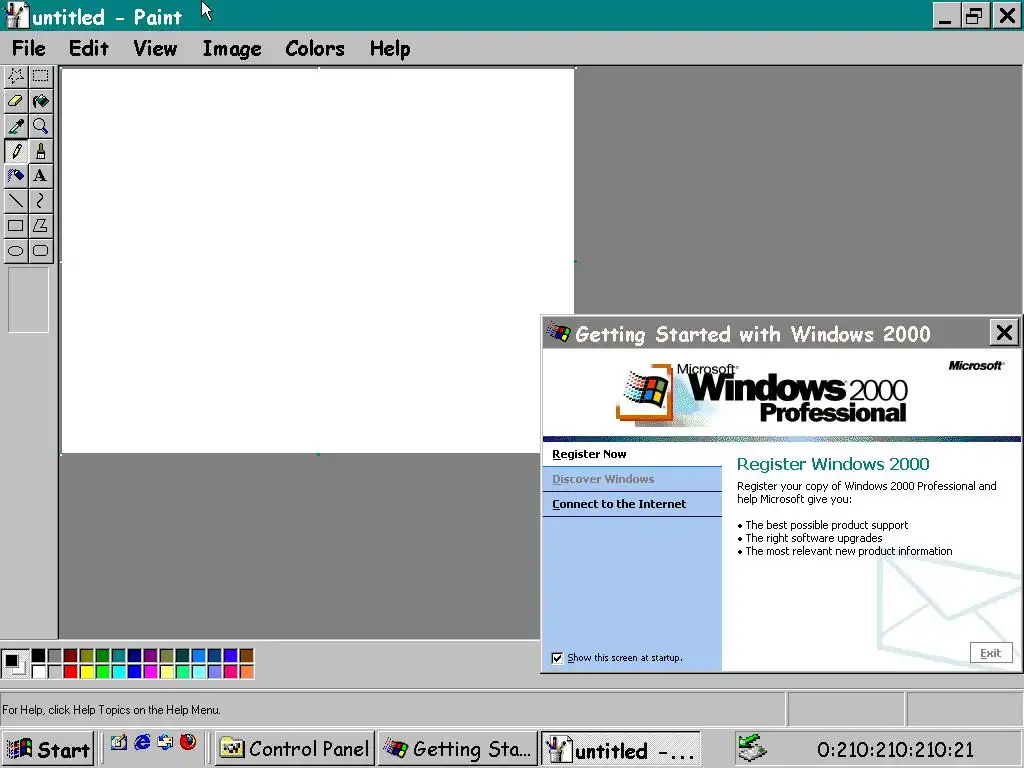Select the Pencil tool

point(16,151)
